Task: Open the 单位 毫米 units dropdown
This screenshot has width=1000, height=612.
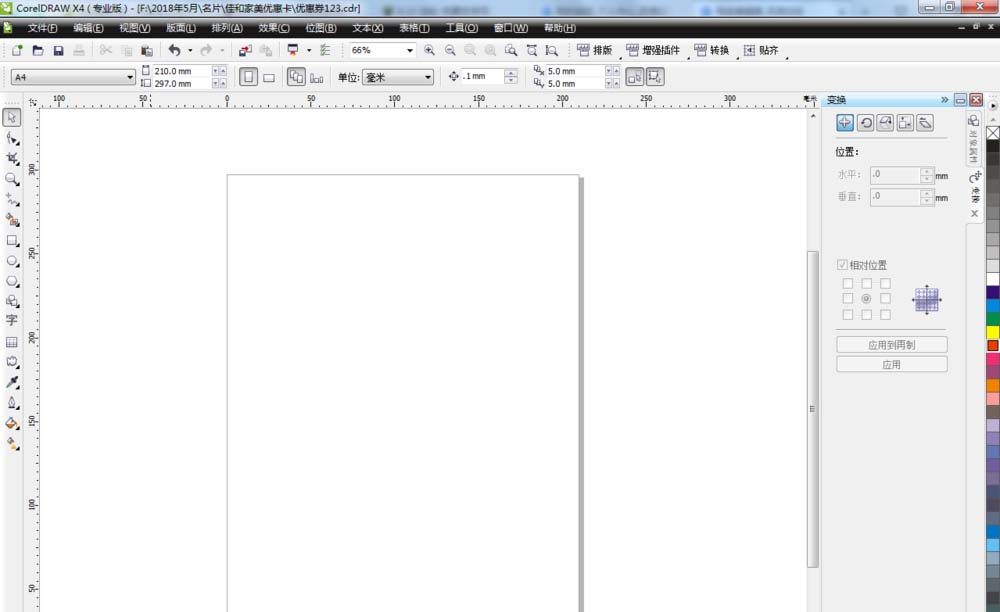Action: 427,77
